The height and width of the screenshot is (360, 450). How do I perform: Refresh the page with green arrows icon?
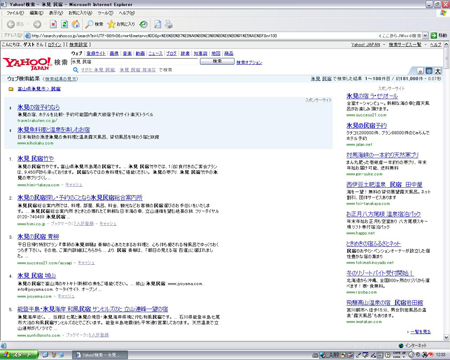[x=65, y=24]
